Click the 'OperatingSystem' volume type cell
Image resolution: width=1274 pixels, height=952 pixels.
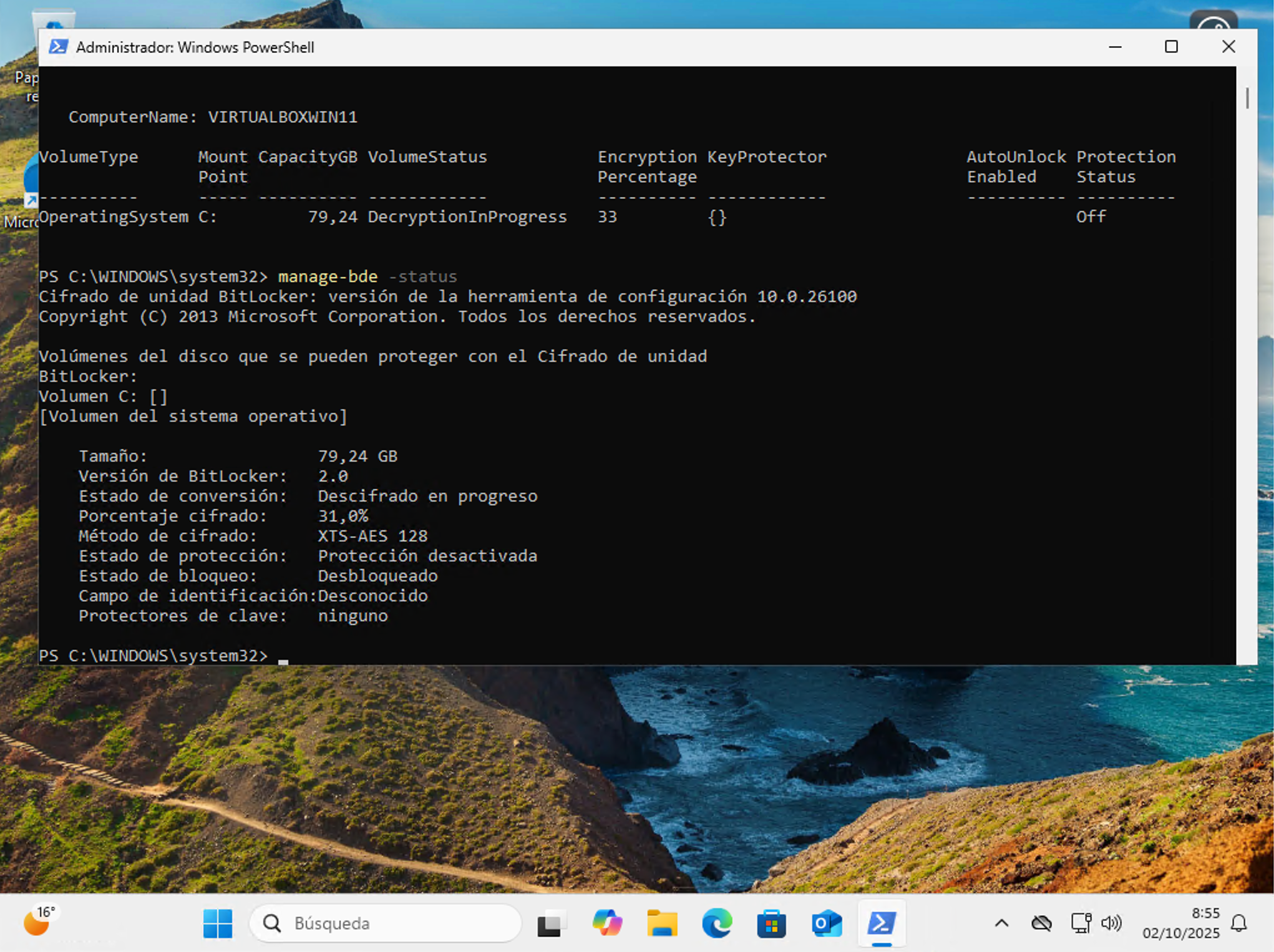point(114,216)
